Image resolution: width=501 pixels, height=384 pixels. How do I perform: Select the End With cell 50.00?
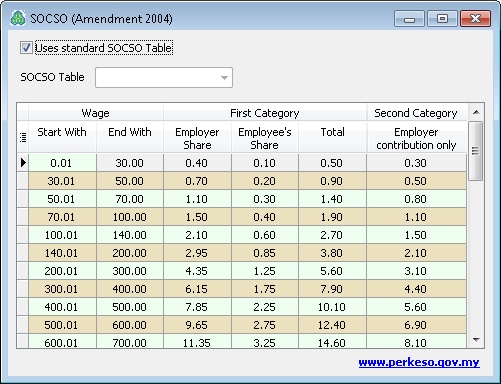click(130, 181)
